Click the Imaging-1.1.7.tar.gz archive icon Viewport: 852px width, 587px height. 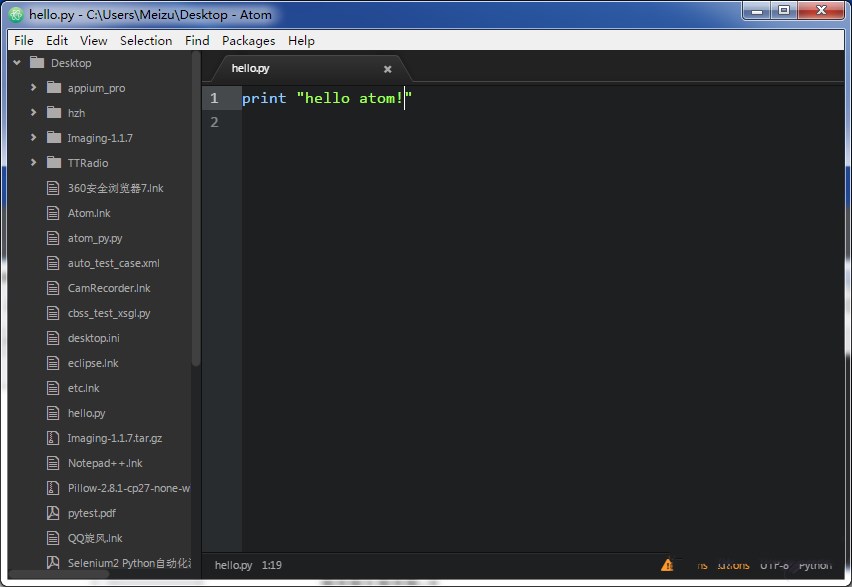coord(54,438)
